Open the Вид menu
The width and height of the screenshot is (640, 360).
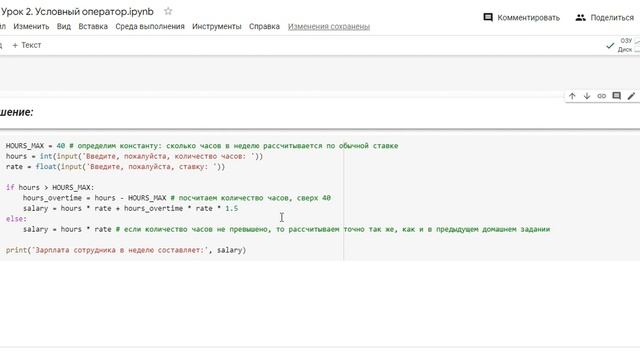tap(64, 27)
